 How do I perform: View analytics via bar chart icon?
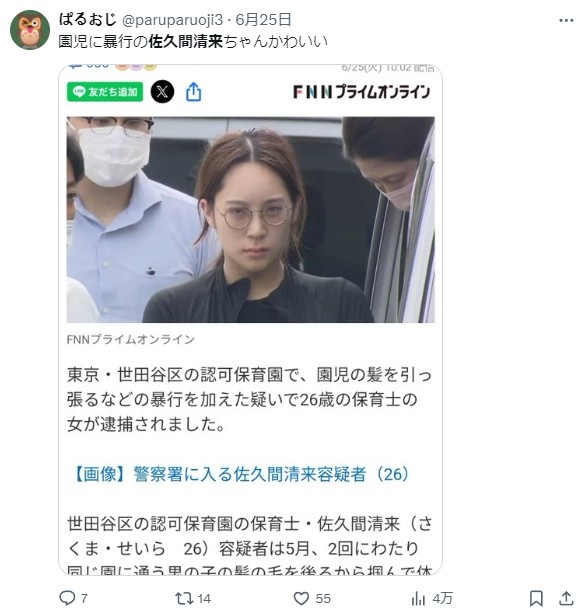click(x=418, y=598)
